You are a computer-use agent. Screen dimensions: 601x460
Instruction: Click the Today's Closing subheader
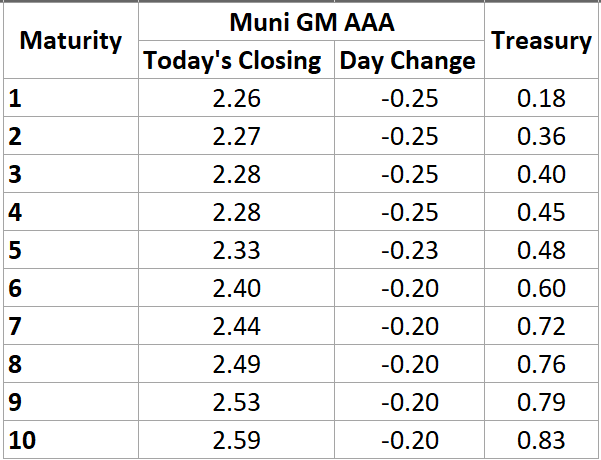tap(233, 61)
